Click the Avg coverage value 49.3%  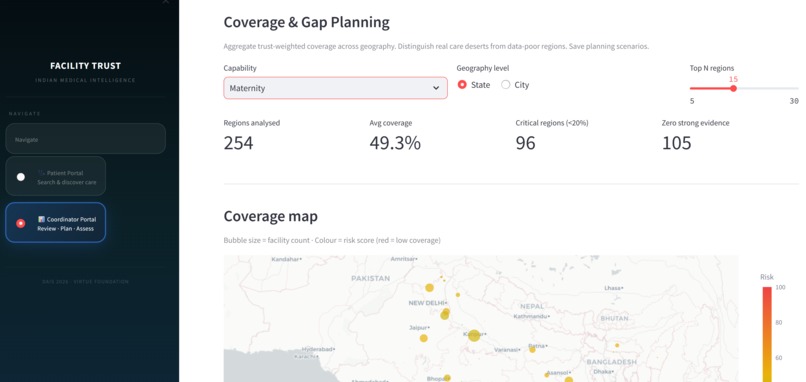click(395, 143)
